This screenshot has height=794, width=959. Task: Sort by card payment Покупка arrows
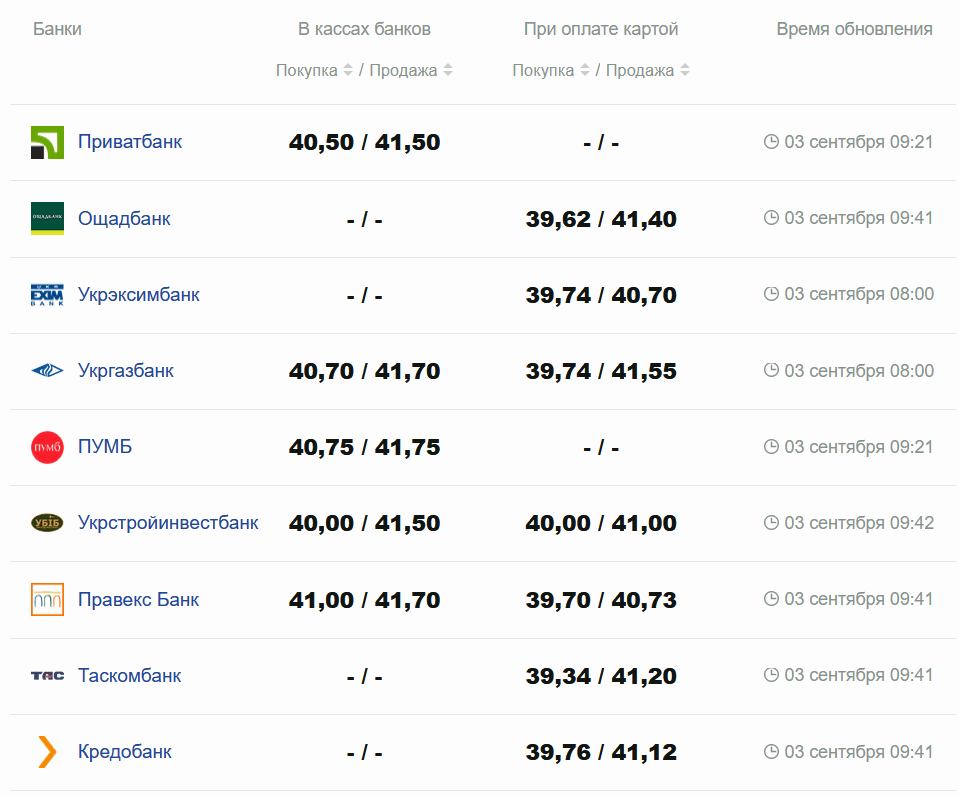click(585, 70)
